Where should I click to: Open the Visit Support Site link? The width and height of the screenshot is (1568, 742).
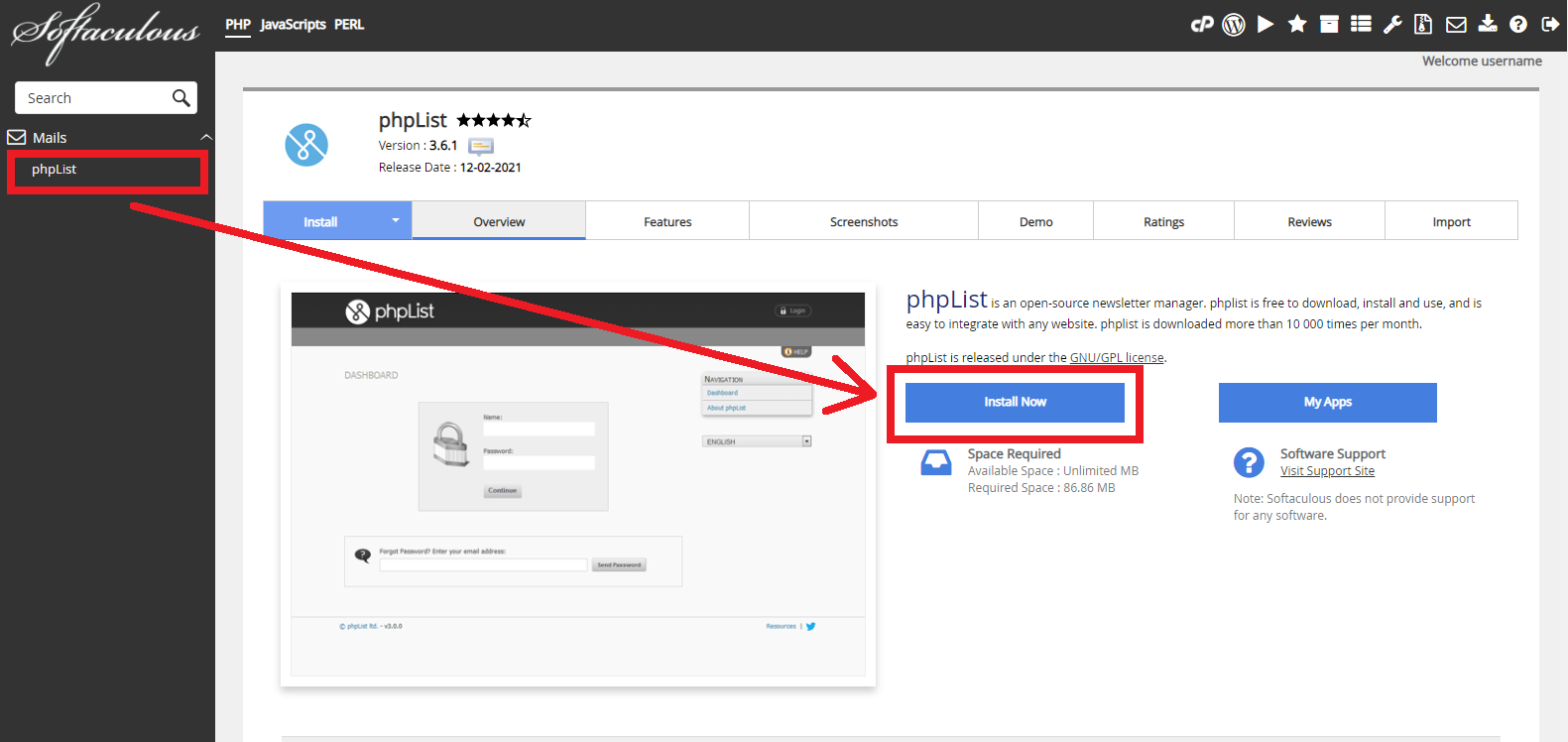point(1327,471)
